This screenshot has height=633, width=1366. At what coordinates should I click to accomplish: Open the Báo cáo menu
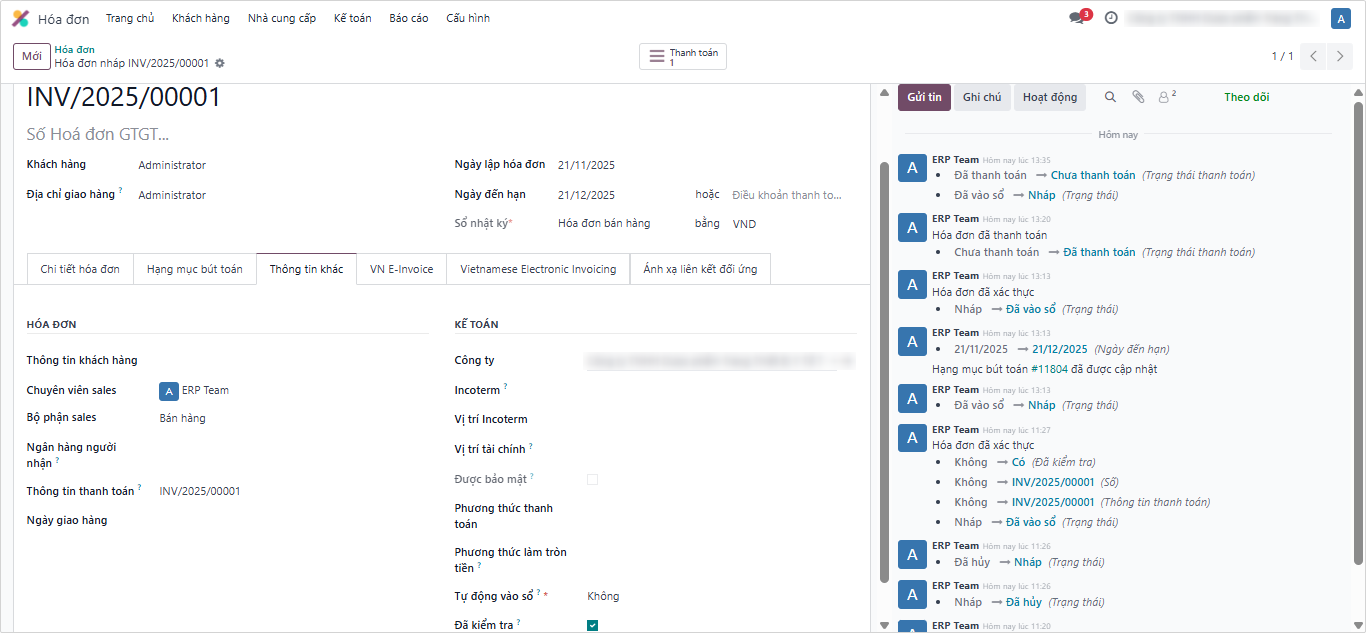[408, 18]
